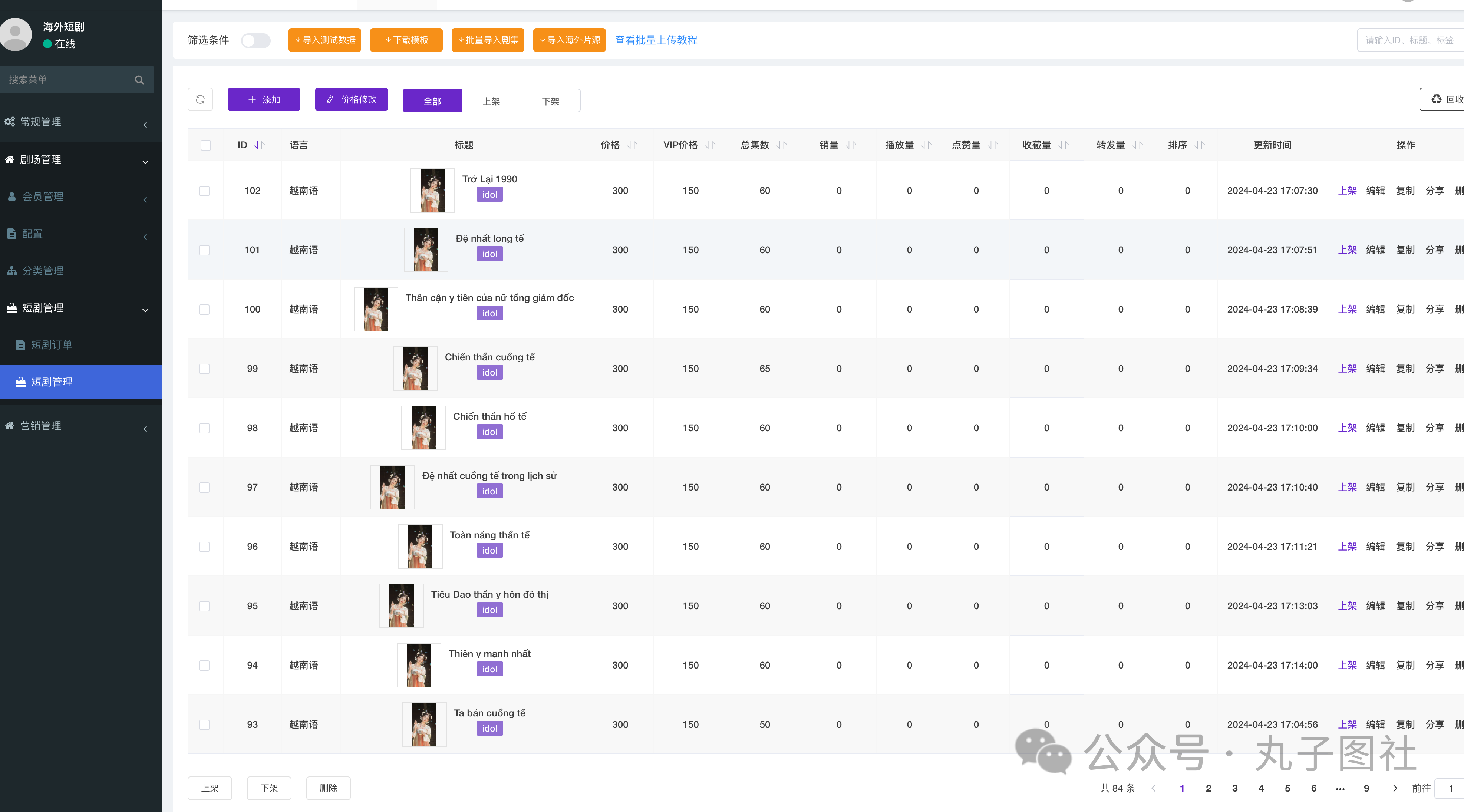The height and width of the screenshot is (812, 1464).
Task: Toggle the select-all header checkbox
Action: (206, 145)
